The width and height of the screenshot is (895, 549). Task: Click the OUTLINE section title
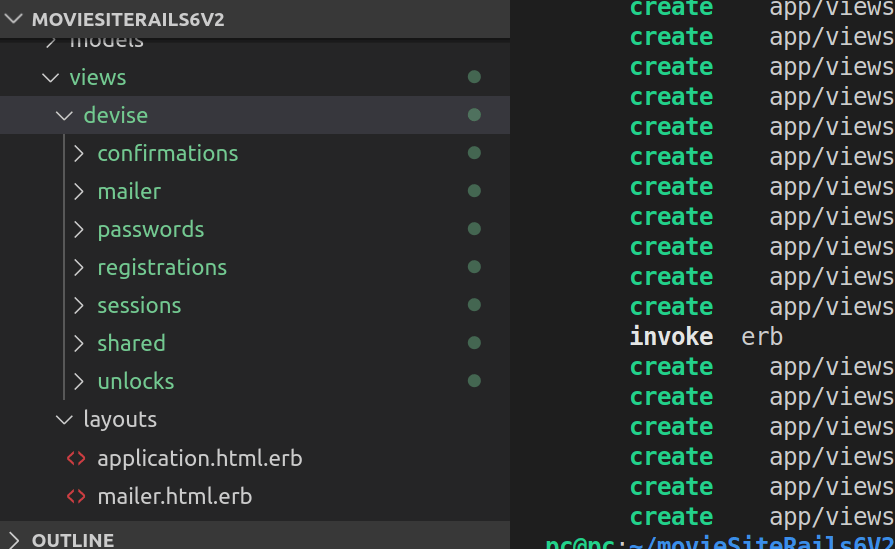pyautogui.click(x=72, y=540)
